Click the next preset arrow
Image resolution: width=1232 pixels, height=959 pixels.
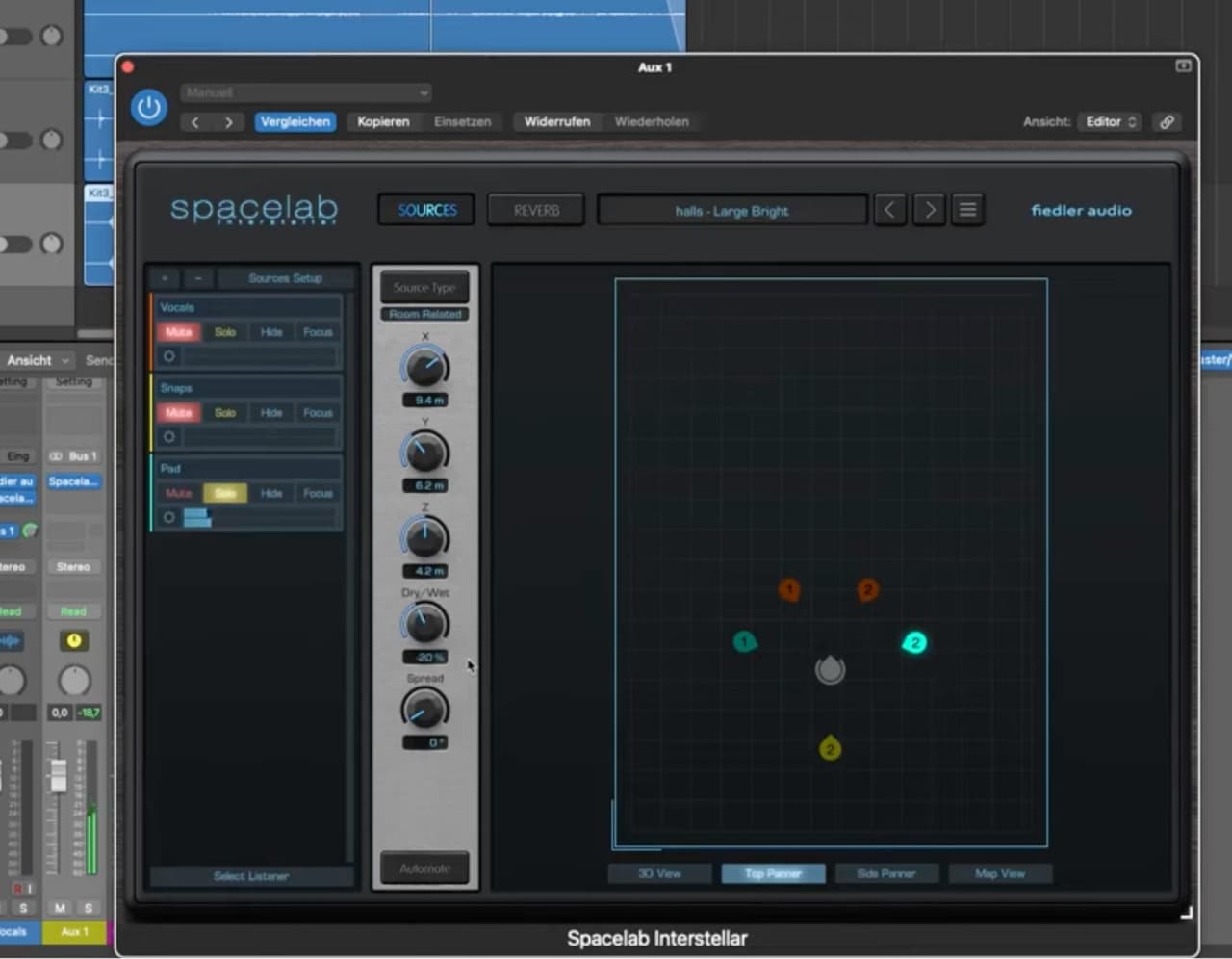coord(928,209)
